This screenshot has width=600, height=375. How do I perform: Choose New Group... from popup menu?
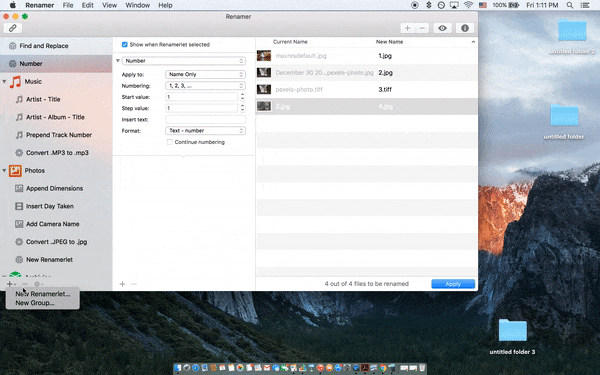pos(42,303)
